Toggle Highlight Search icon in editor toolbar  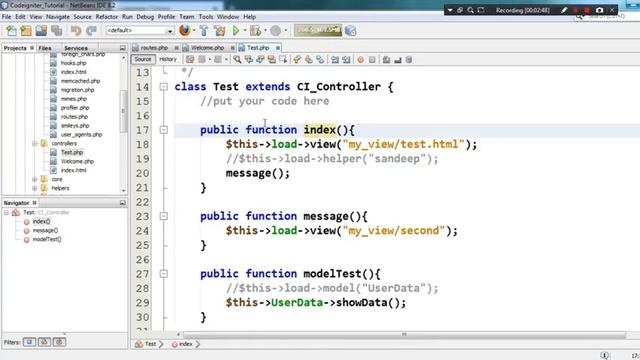(x=271, y=60)
